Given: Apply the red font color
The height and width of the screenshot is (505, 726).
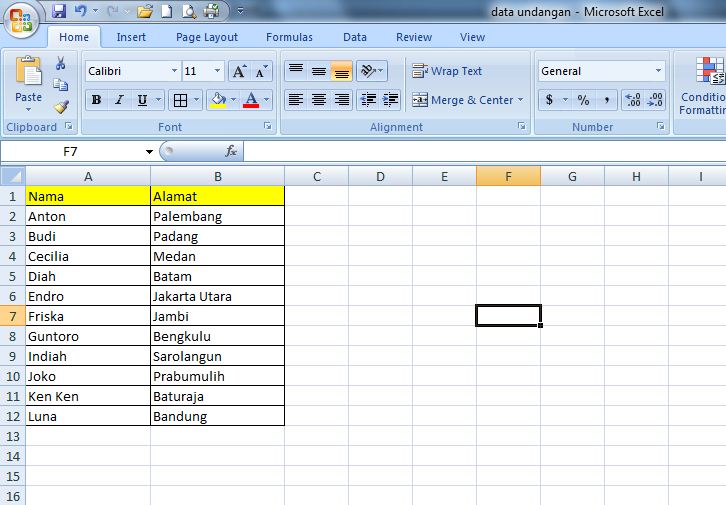Looking at the screenshot, I should pos(251,100).
